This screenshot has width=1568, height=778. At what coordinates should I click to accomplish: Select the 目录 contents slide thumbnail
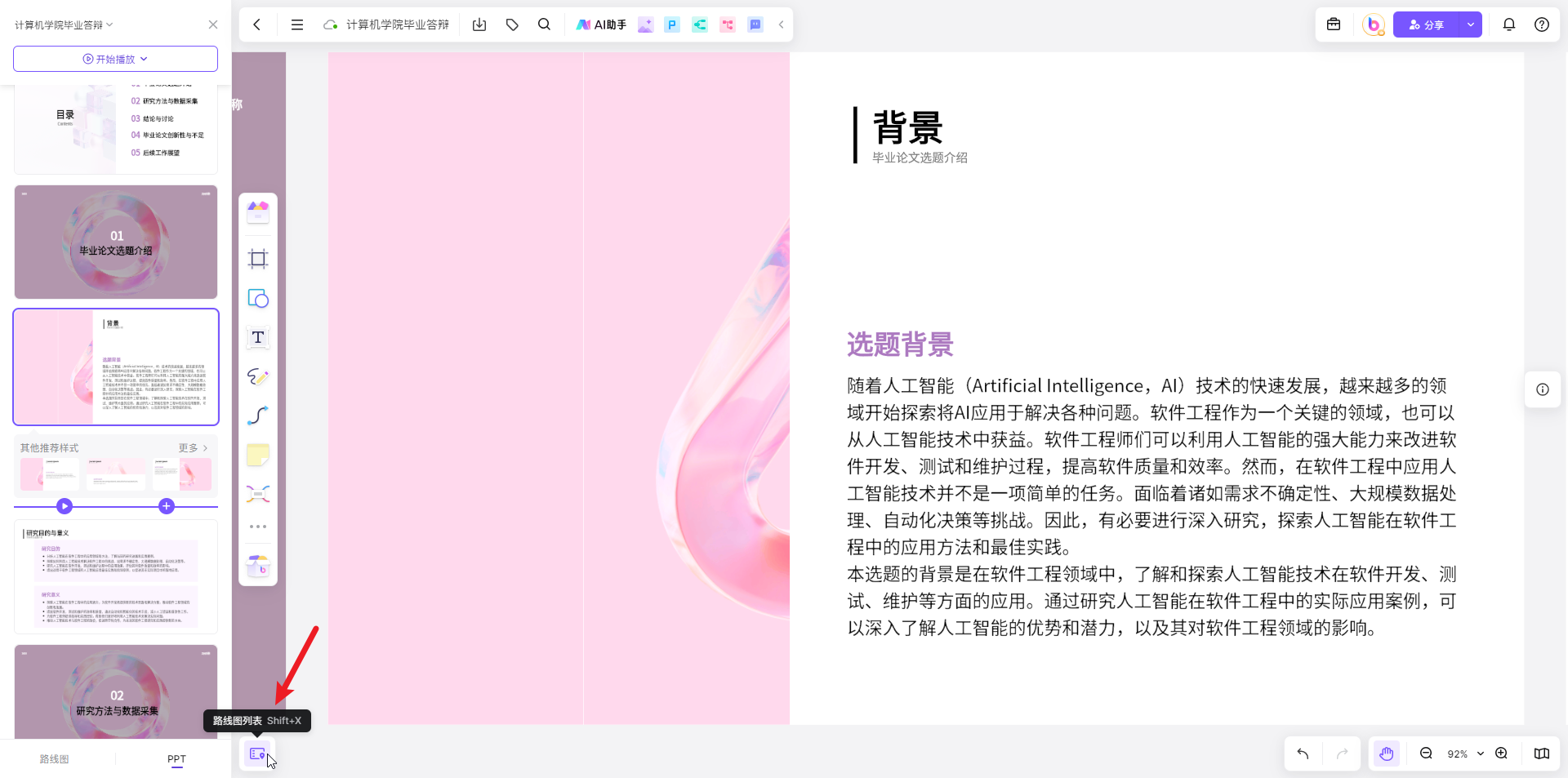tap(116, 129)
